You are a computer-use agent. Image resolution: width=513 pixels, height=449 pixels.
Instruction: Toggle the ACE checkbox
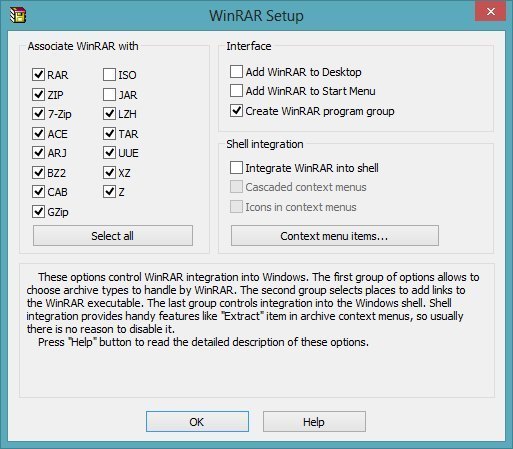pos(38,134)
